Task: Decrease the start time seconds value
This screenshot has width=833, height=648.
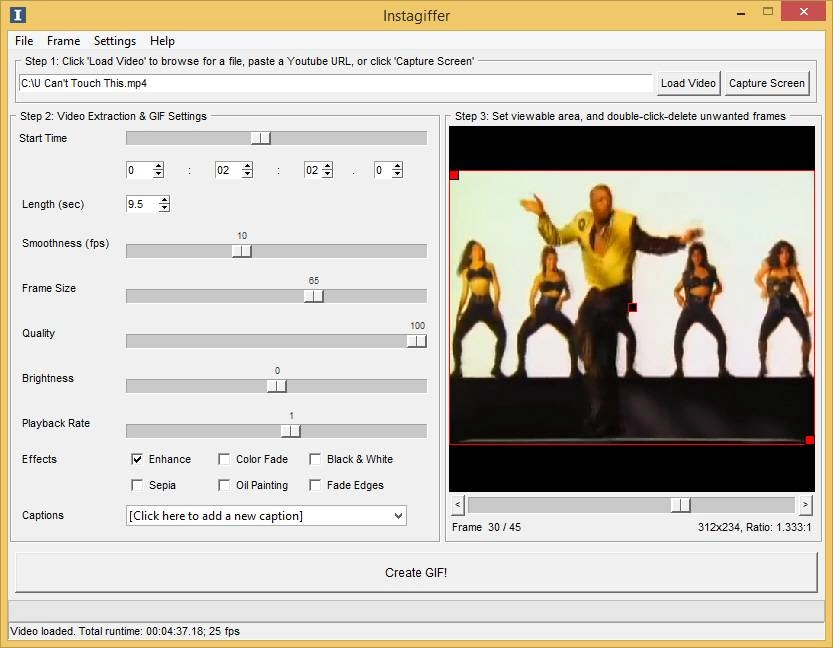Action: [x=328, y=174]
